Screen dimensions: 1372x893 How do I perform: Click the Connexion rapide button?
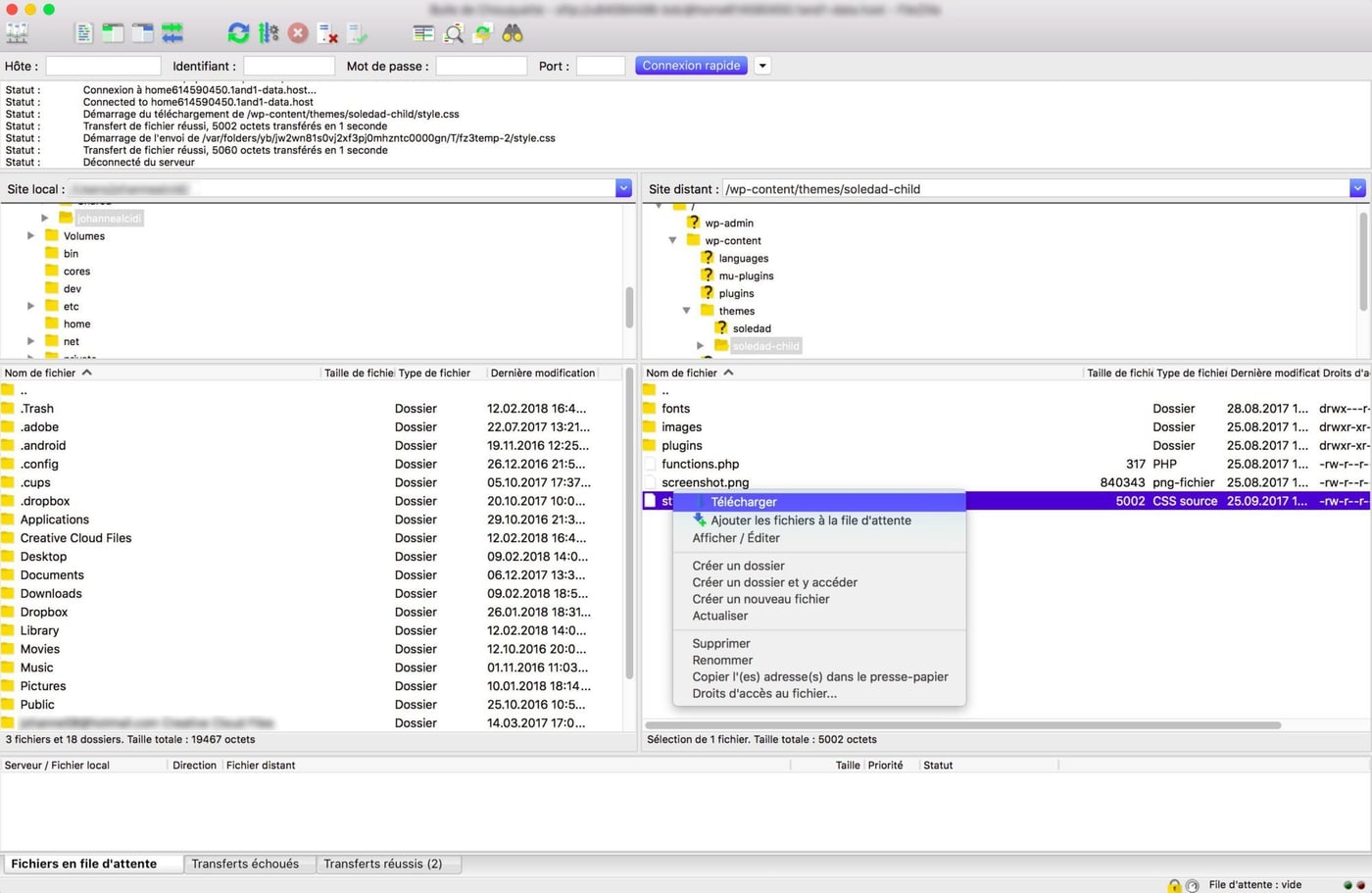tap(691, 65)
